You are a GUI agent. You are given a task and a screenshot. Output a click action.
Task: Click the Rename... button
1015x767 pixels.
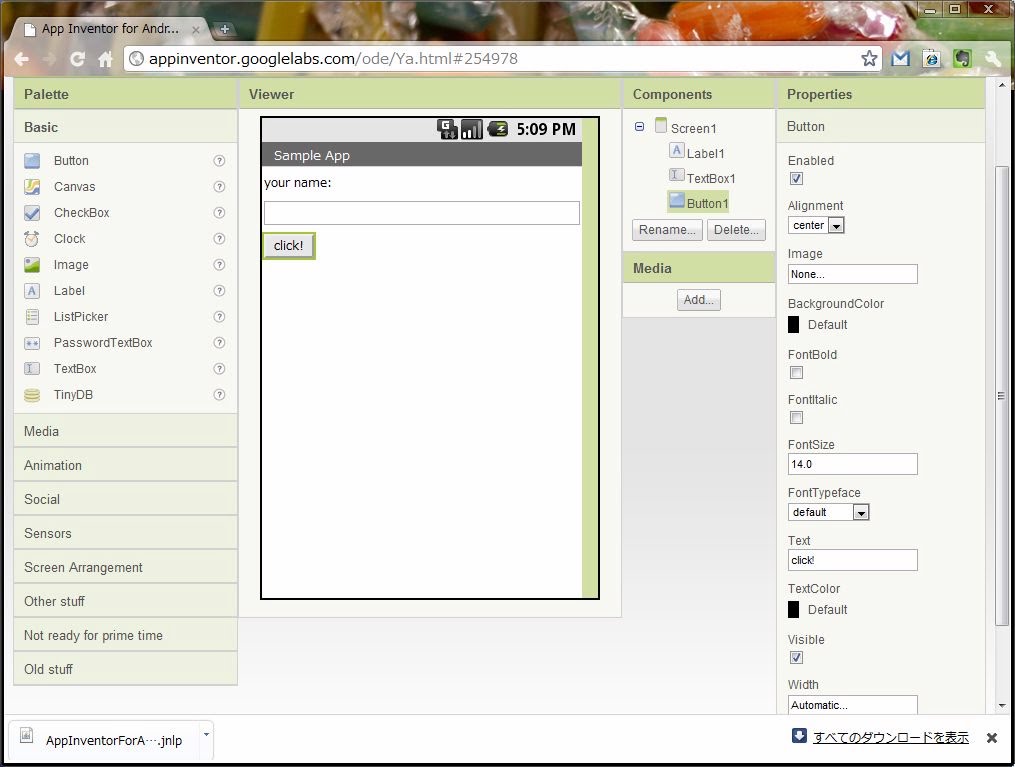[667, 230]
